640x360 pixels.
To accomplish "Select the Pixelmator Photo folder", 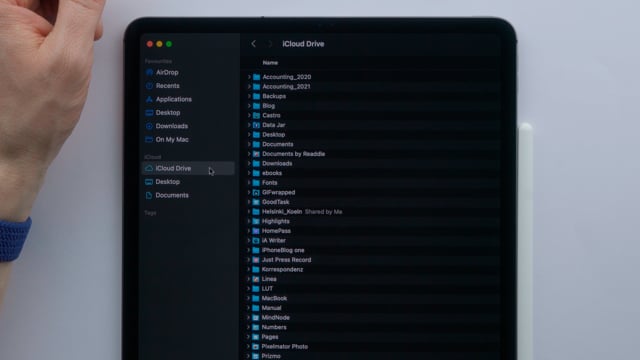I will [x=372, y=347].
